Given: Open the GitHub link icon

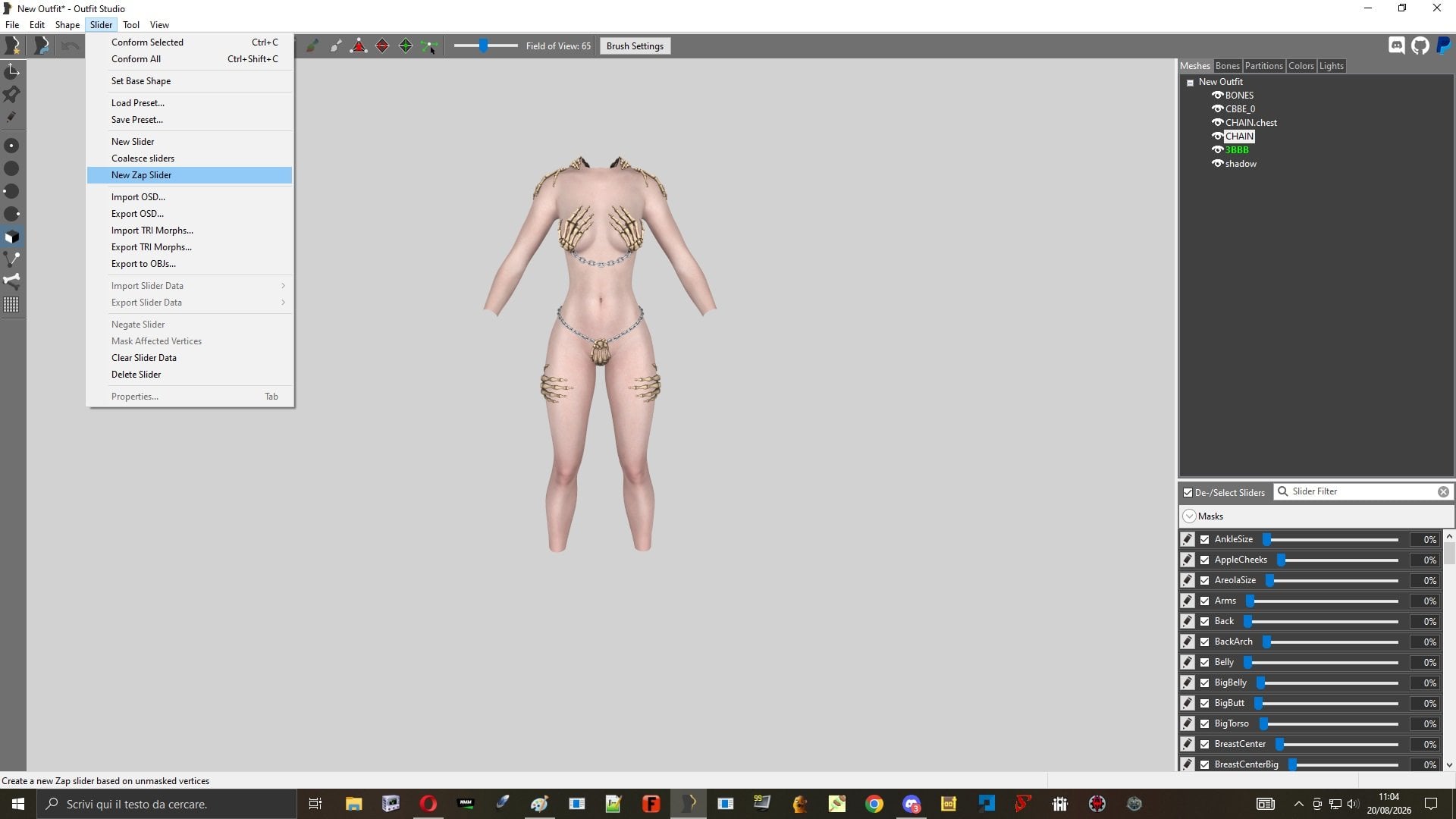Looking at the screenshot, I should (x=1420, y=45).
